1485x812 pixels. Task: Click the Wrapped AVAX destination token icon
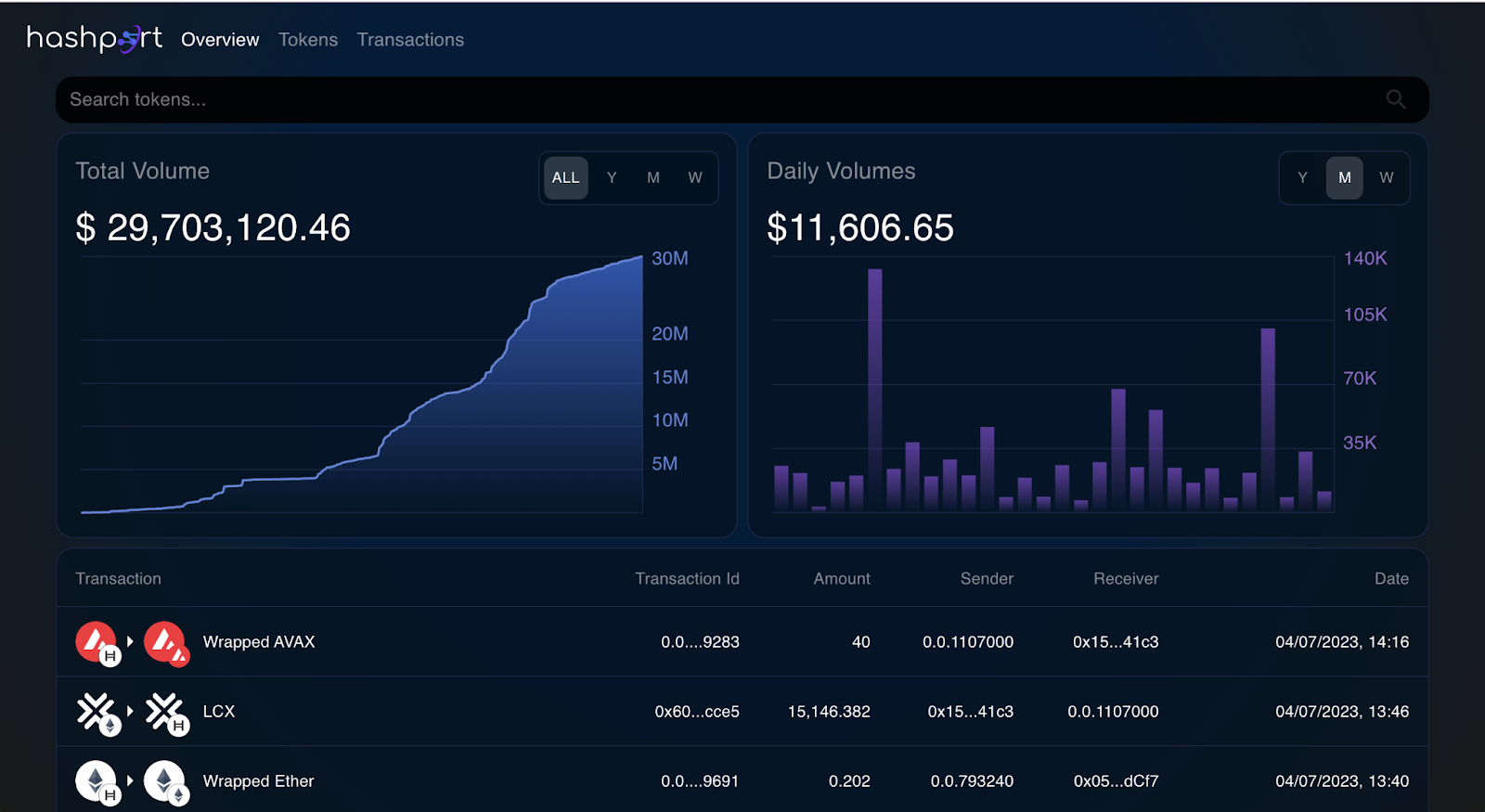(x=165, y=641)
